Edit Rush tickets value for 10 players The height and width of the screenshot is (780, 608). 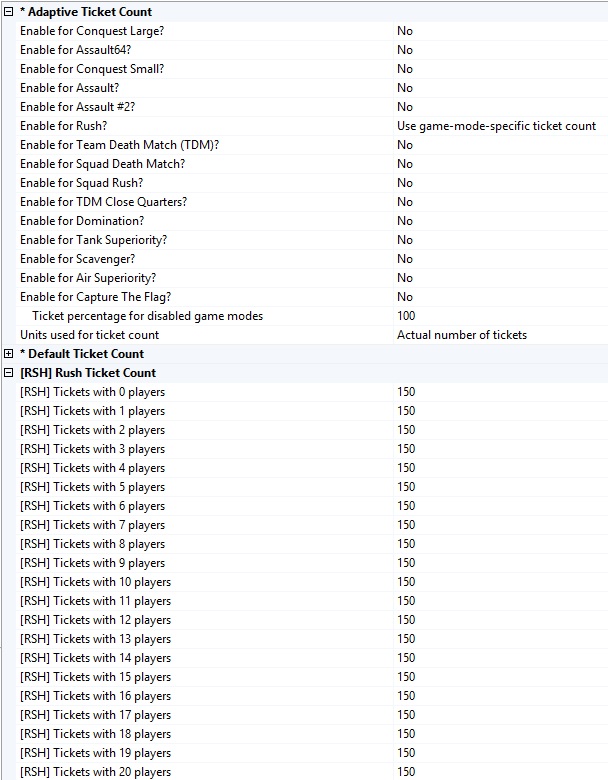tap(406, 582)
